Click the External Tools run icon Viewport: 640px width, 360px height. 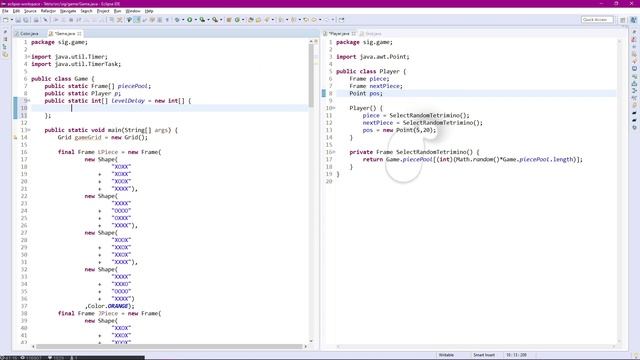click(215, 20)
